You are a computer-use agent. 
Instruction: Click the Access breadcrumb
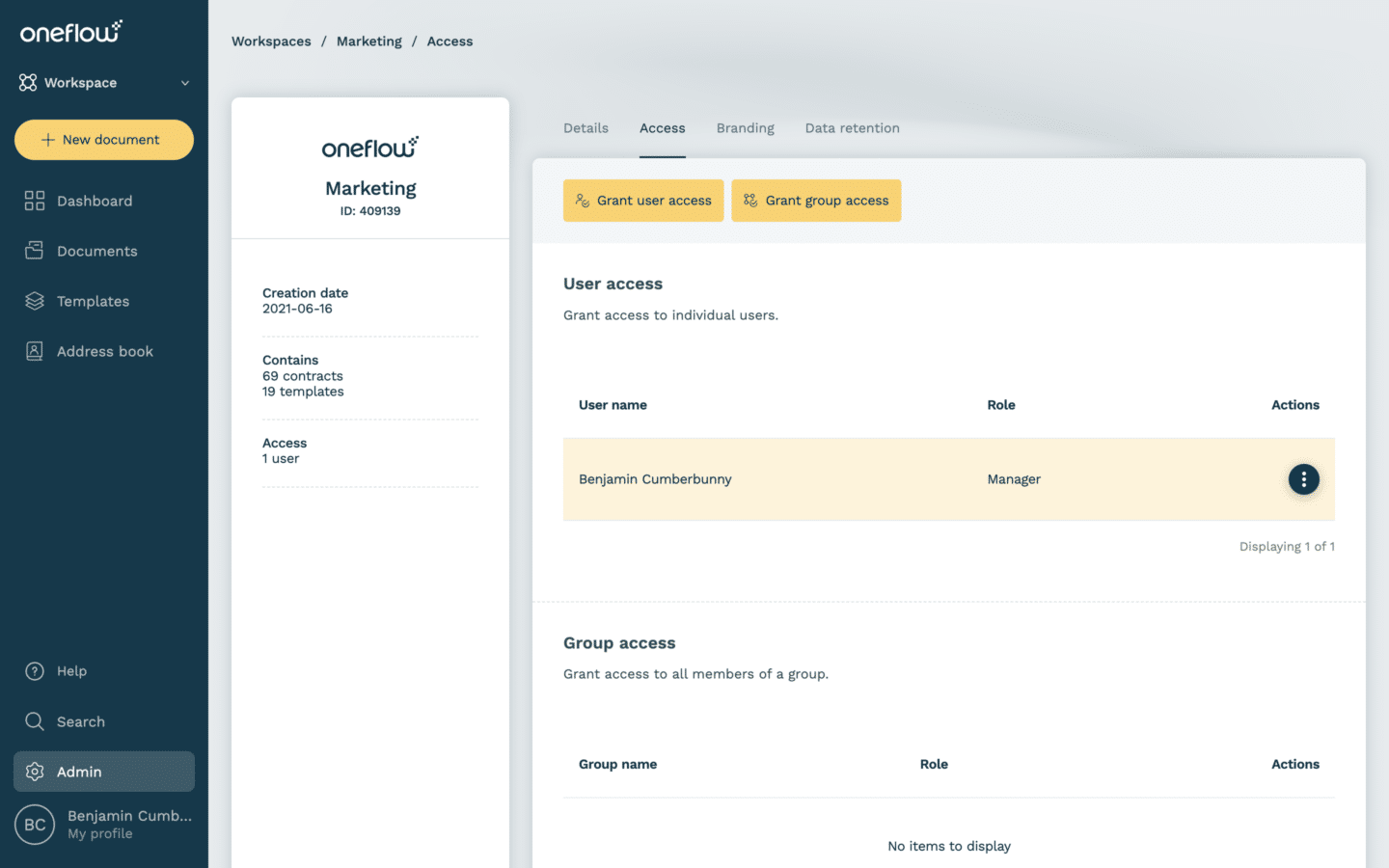(449, 41)
